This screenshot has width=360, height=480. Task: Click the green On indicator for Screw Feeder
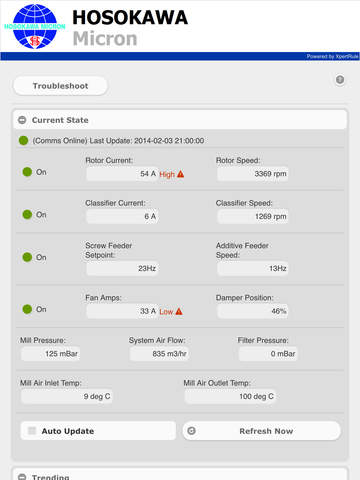point(27,257)
